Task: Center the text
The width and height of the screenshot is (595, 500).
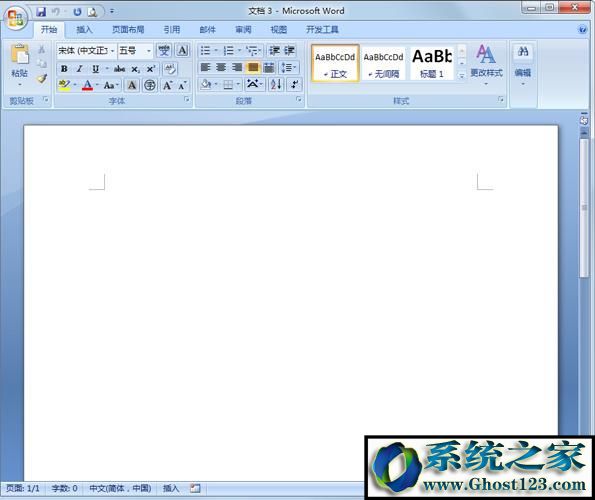Action: [221, 68]
